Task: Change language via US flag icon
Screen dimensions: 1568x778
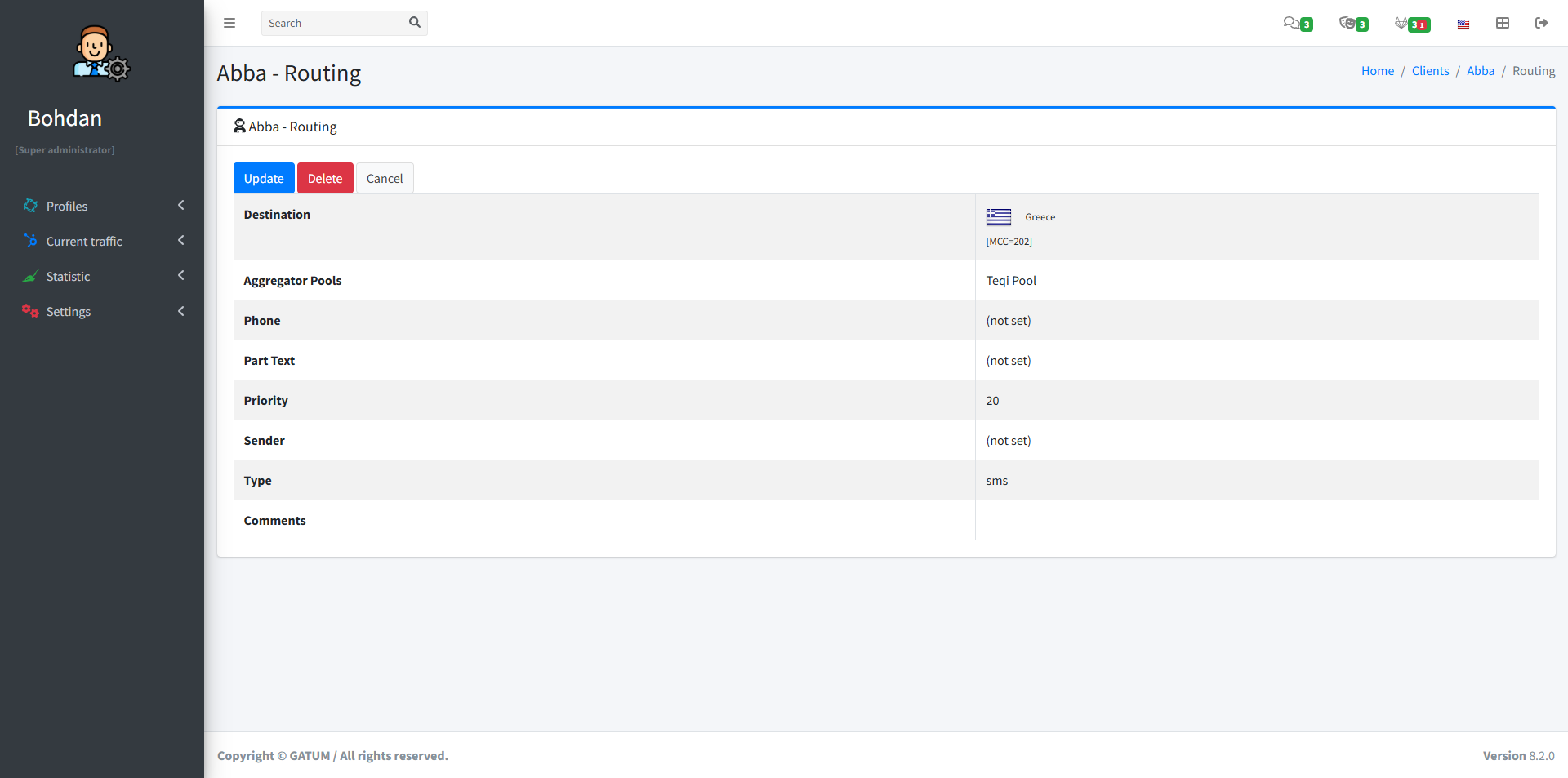Action: coord(1463,24)
